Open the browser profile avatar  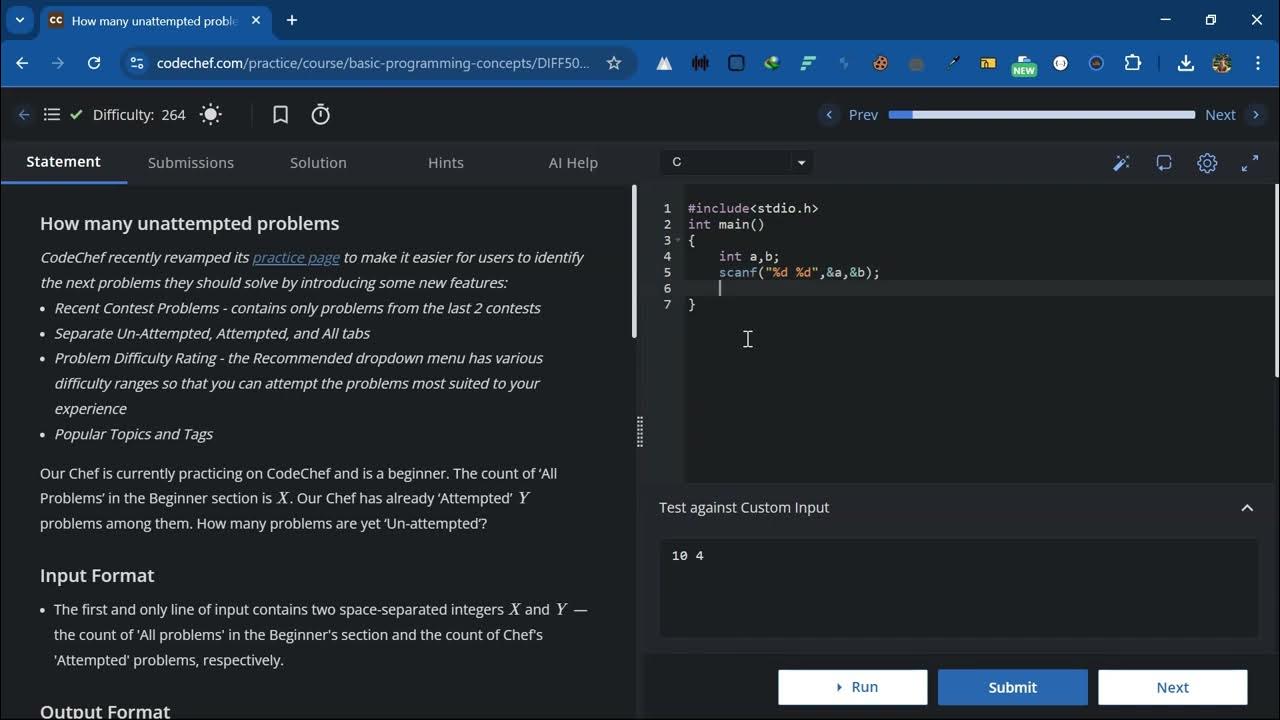coord(1221,63)
